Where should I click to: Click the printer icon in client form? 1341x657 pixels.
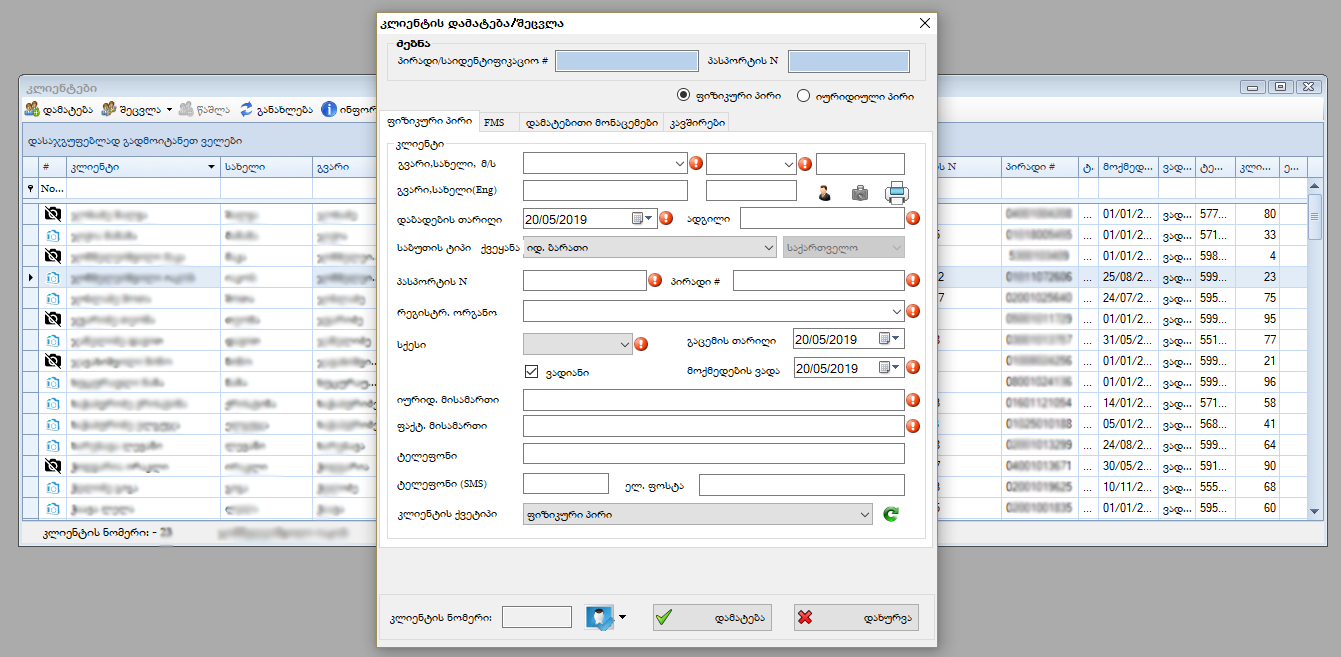pyautogui.click(x=895, y=193)
